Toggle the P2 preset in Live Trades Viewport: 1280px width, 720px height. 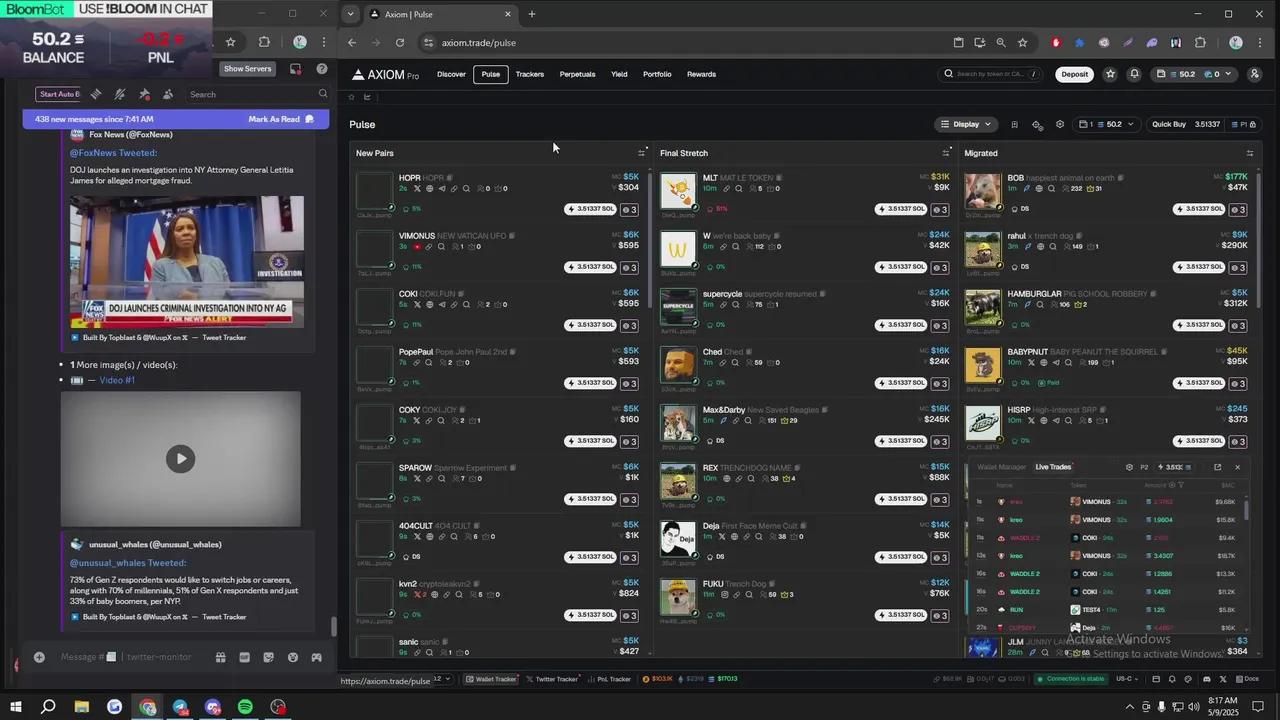click(x=1145, y=467)
